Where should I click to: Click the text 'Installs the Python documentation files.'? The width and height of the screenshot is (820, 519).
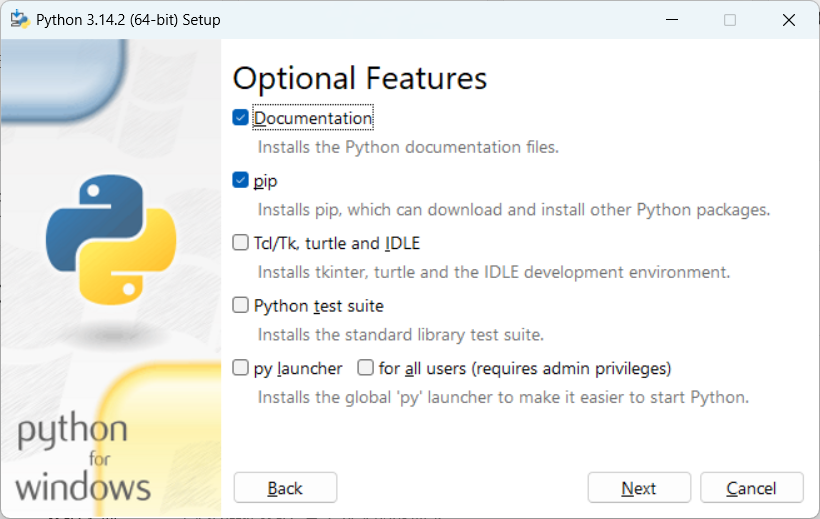[x=408, y=147]
